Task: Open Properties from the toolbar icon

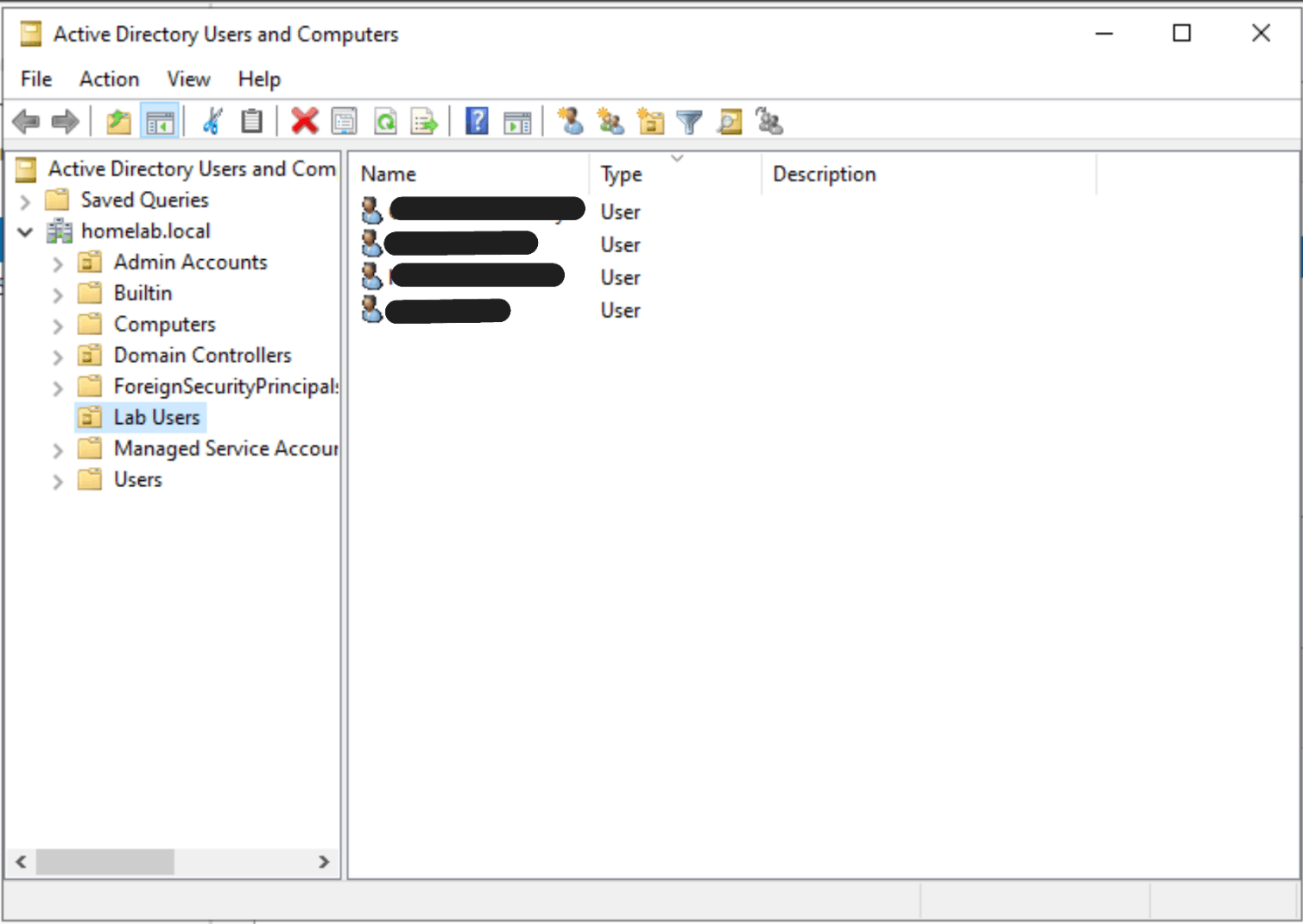Action: click(x=344, y=122)
